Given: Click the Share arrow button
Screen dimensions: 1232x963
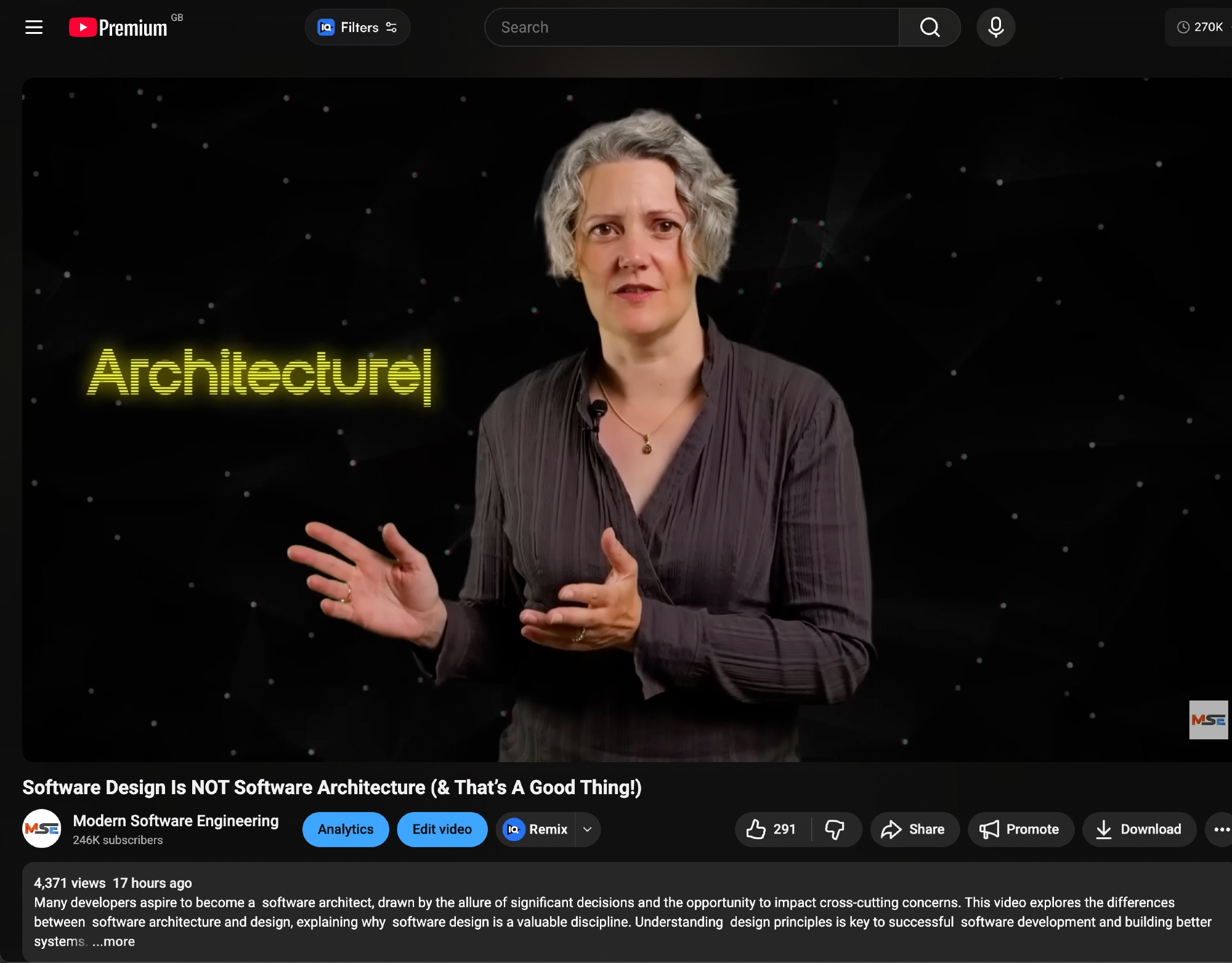Looking at the screenshot, I should (x=914, y=829).
